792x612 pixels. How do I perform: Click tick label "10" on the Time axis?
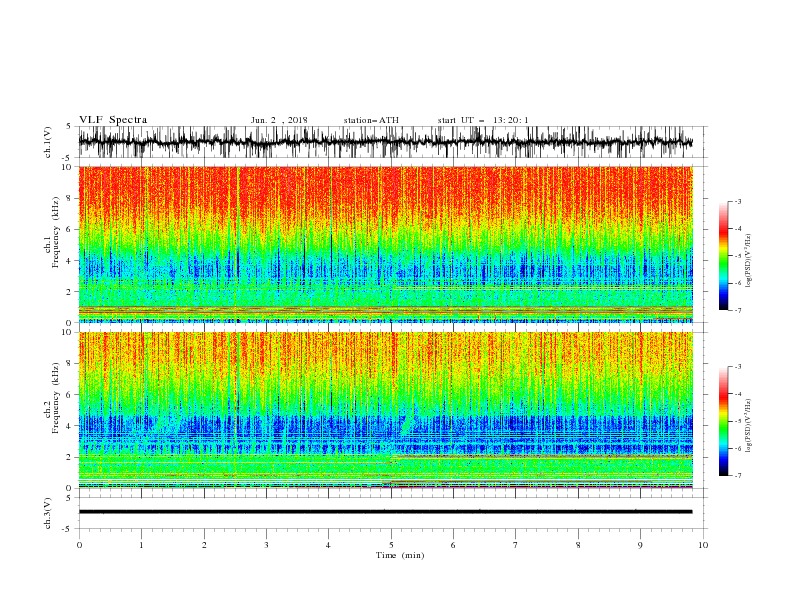point(703,545)
